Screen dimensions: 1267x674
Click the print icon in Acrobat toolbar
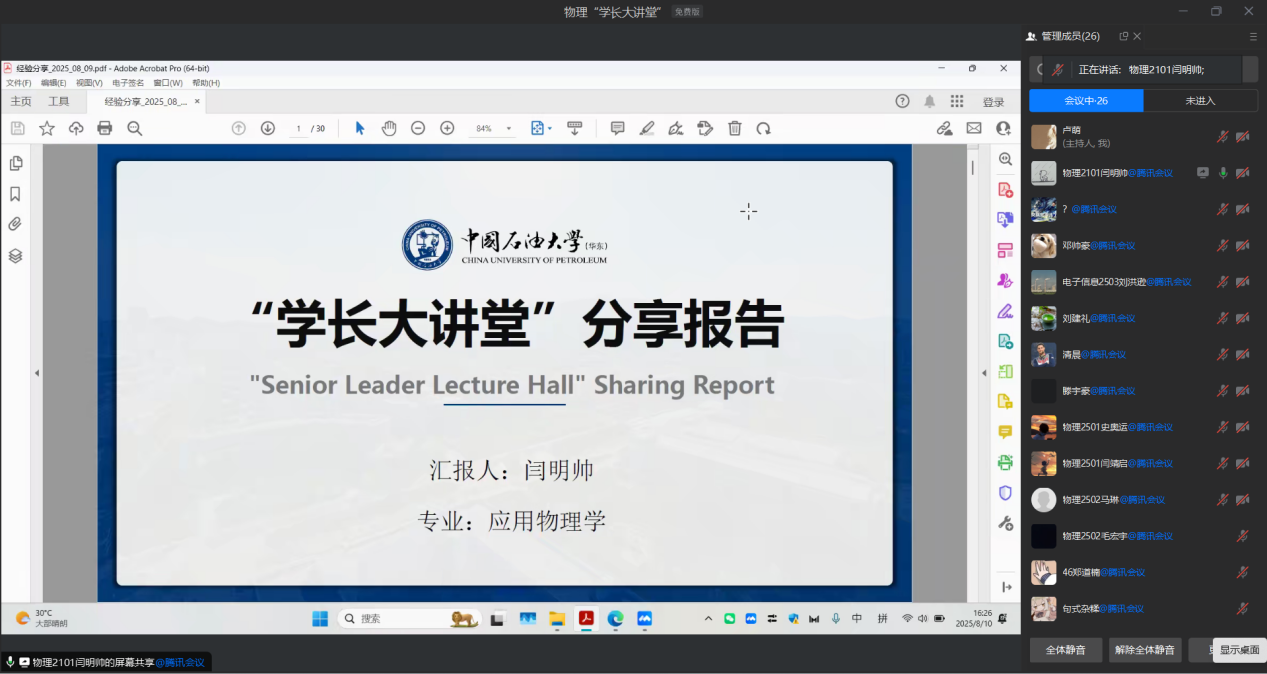pyautogui.click(x=105, y=128)
